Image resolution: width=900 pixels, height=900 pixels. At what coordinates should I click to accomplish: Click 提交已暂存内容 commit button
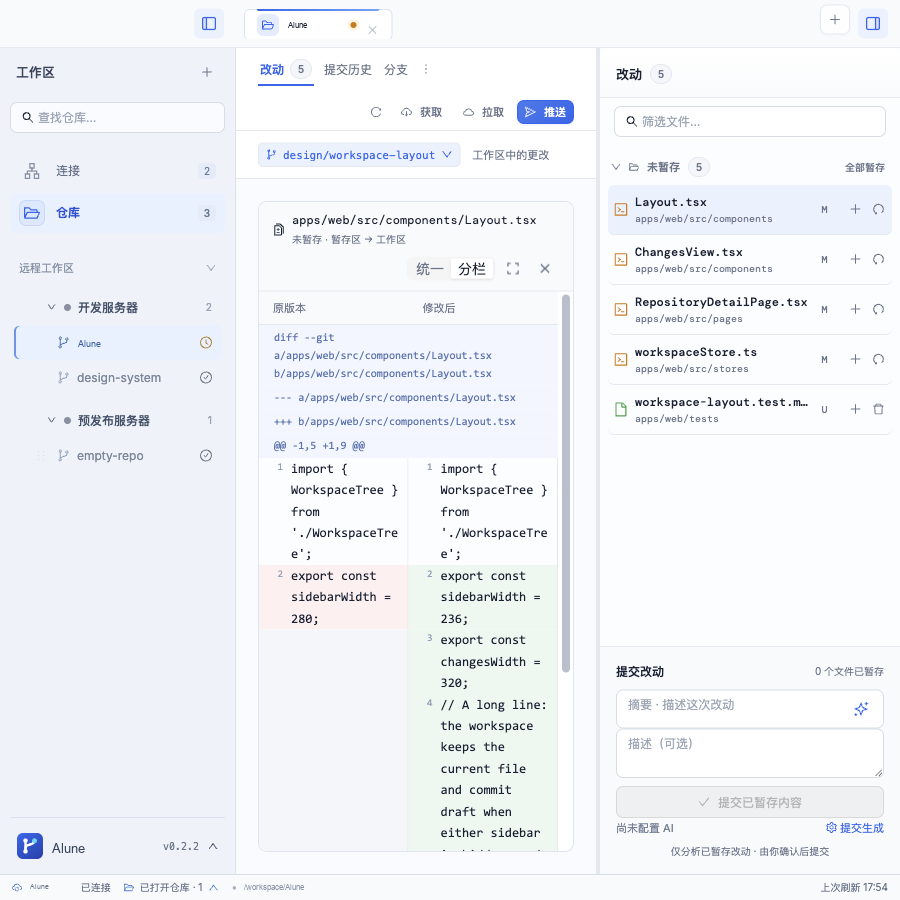pyautogui.click(x=750, y=802)
